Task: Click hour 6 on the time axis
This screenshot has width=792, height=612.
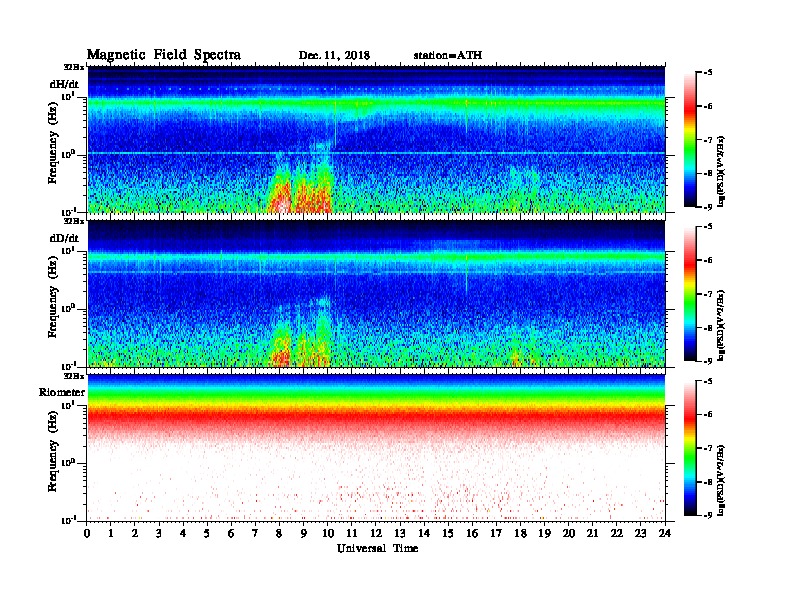Action: (231, 534)
